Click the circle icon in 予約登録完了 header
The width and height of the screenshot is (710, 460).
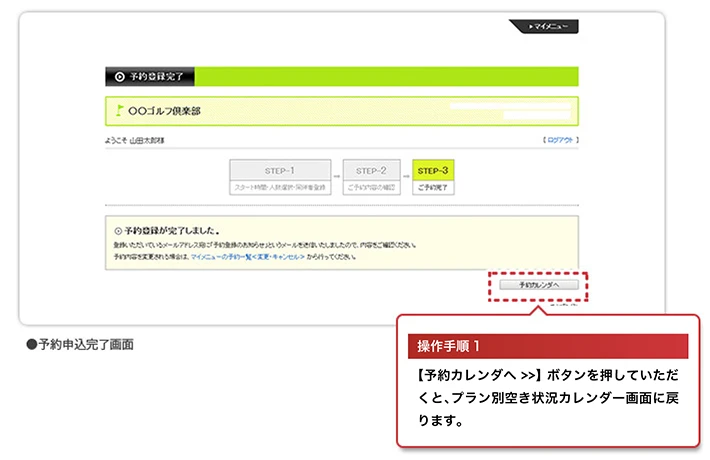coord(120,76)
